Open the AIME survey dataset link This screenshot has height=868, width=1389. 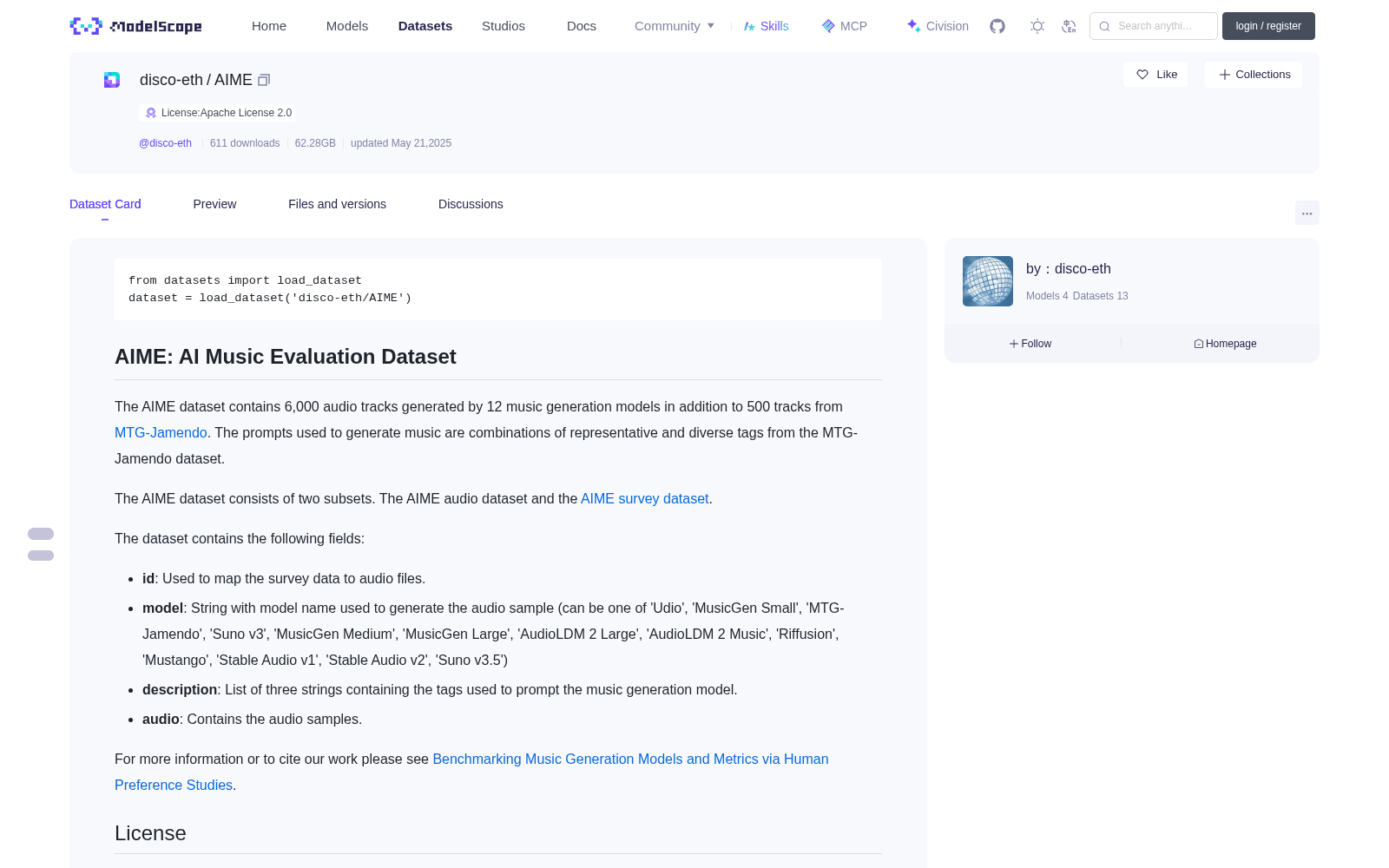click(645, 498)
